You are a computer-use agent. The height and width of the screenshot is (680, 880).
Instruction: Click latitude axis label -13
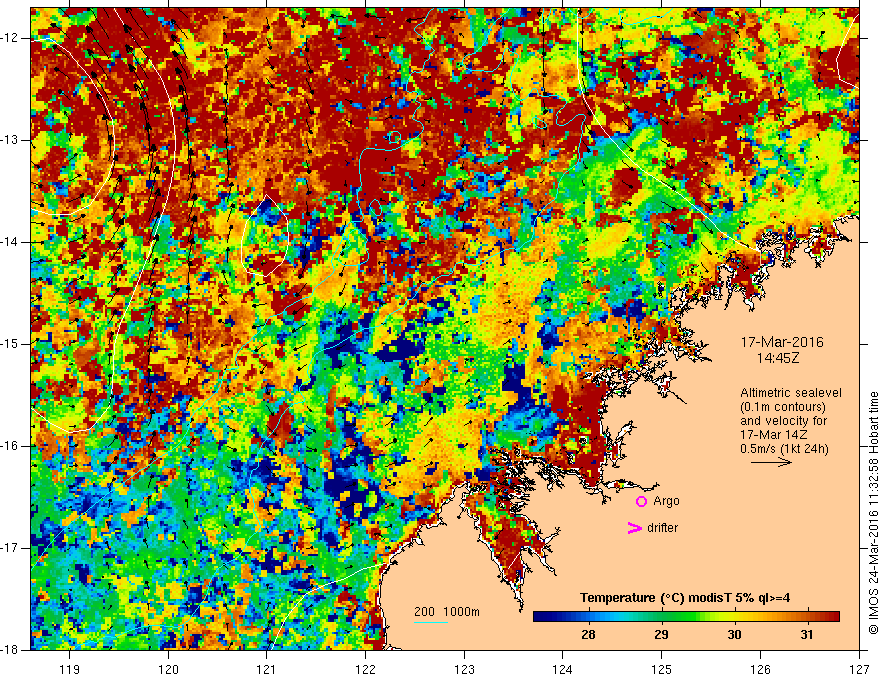(x=10, y=140)
